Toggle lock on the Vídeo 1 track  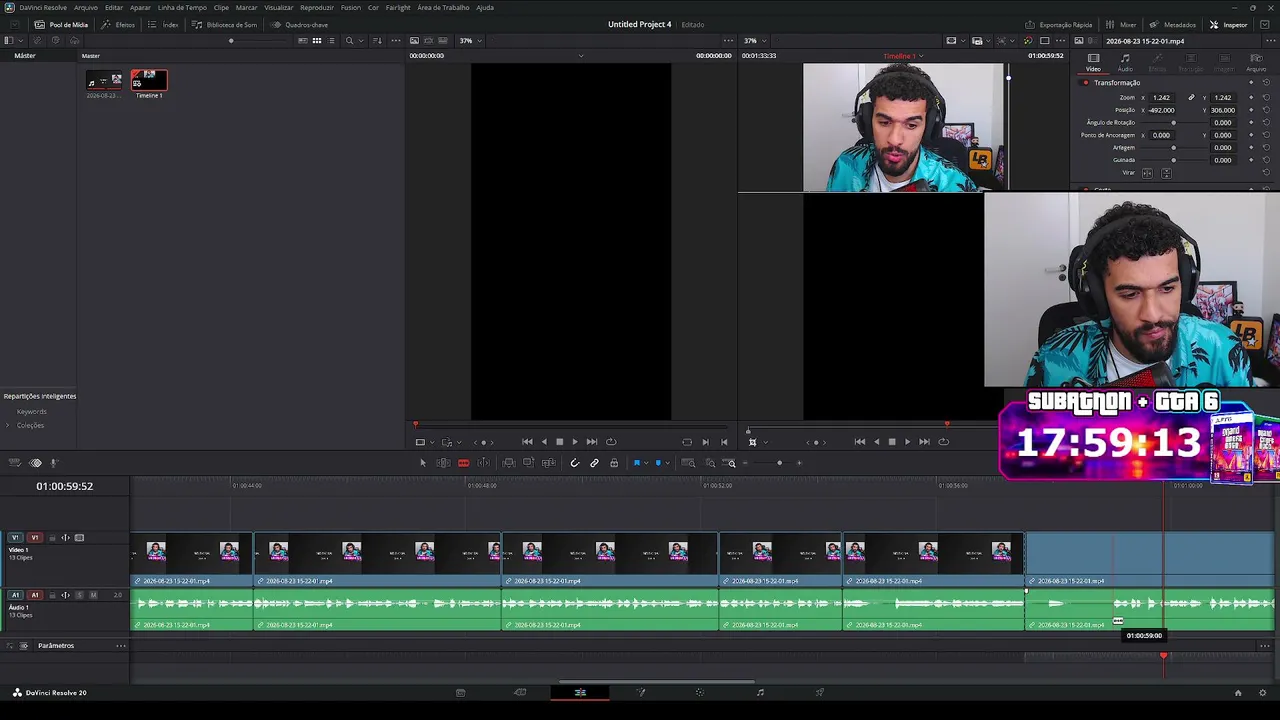[x=53, y=538]
